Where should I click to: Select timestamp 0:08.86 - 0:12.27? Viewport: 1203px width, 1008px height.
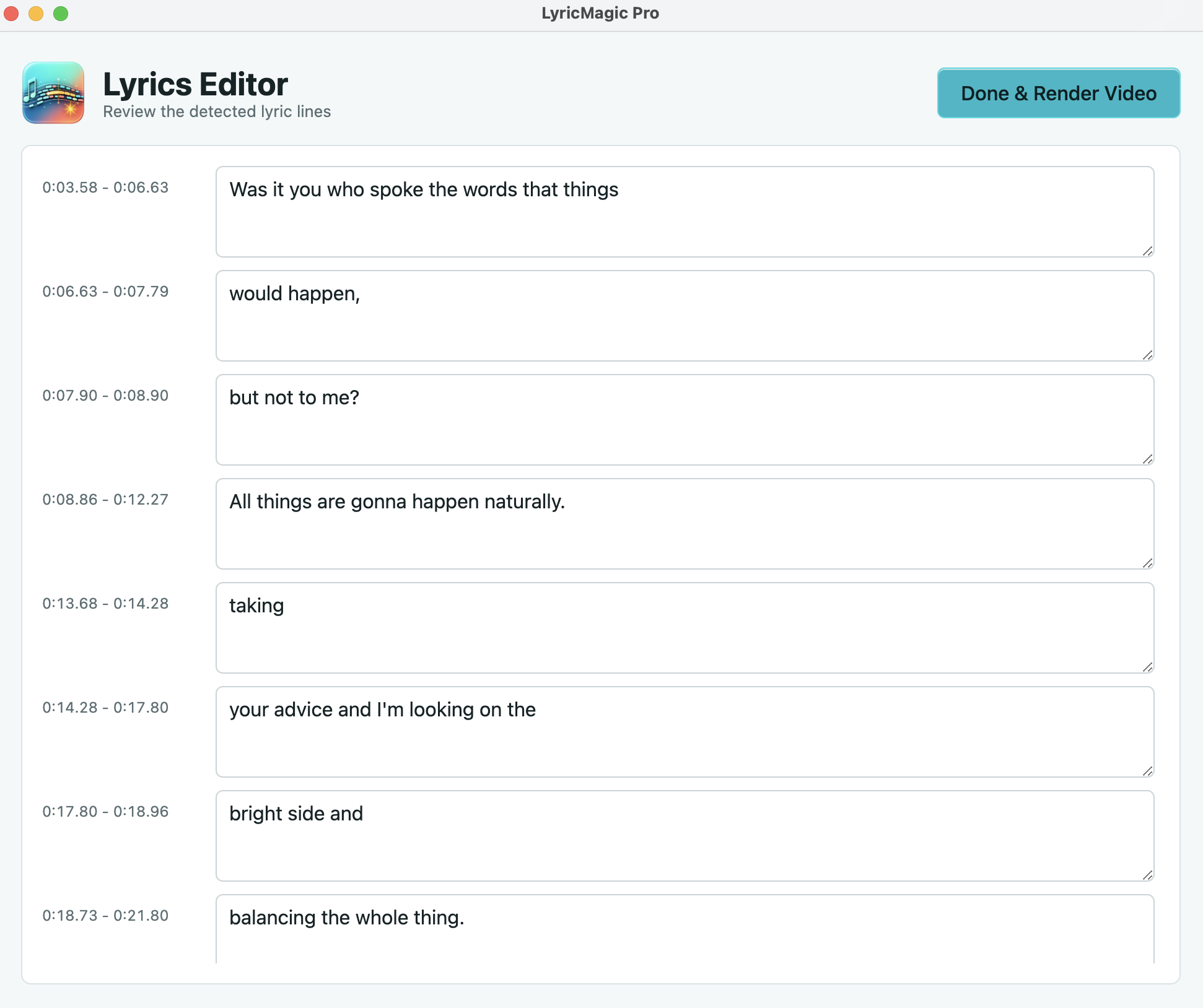click(x=105, y=500)
